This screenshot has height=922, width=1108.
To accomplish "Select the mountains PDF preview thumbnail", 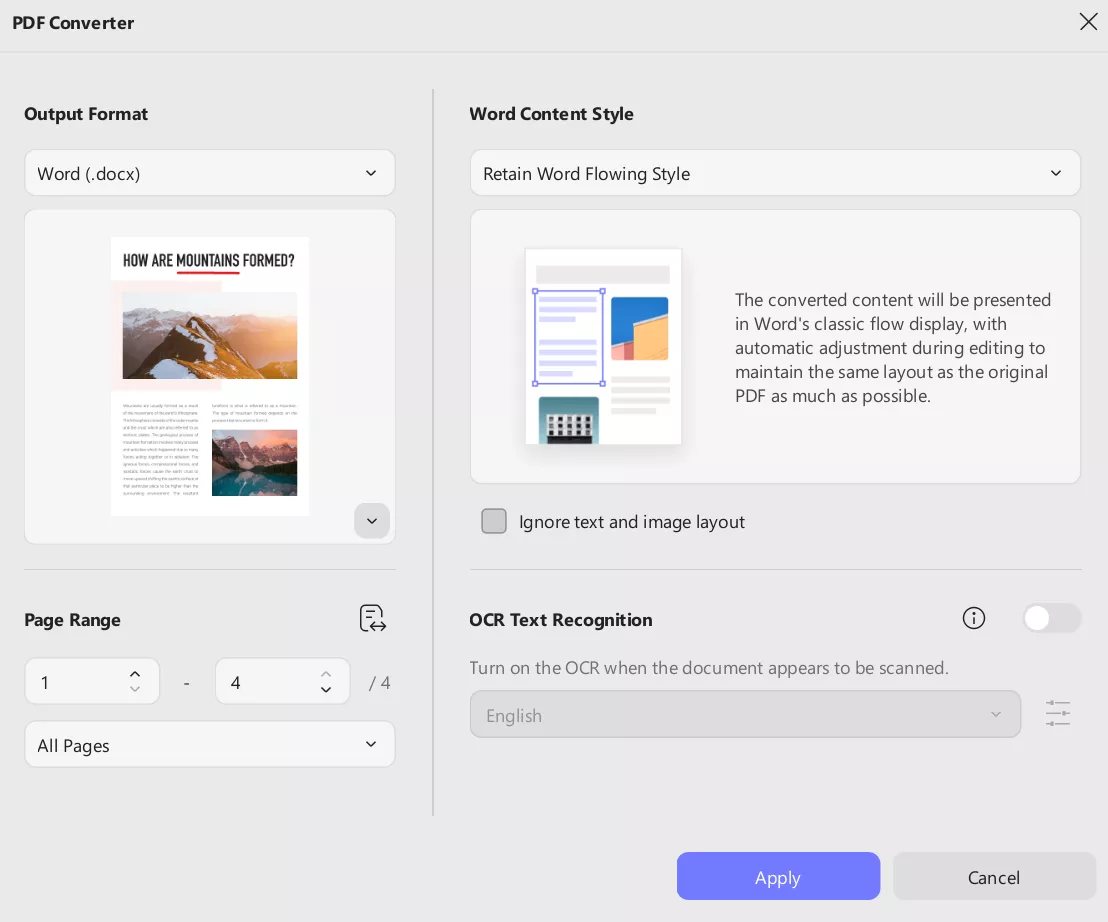I will (x=209, y=377).
